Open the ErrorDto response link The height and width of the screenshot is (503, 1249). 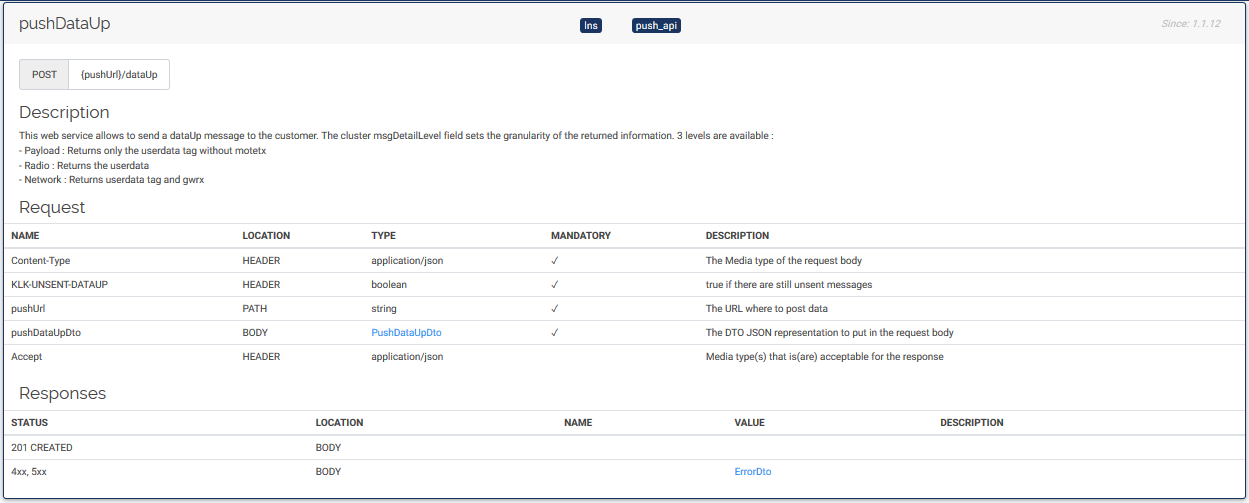(752, 472)
